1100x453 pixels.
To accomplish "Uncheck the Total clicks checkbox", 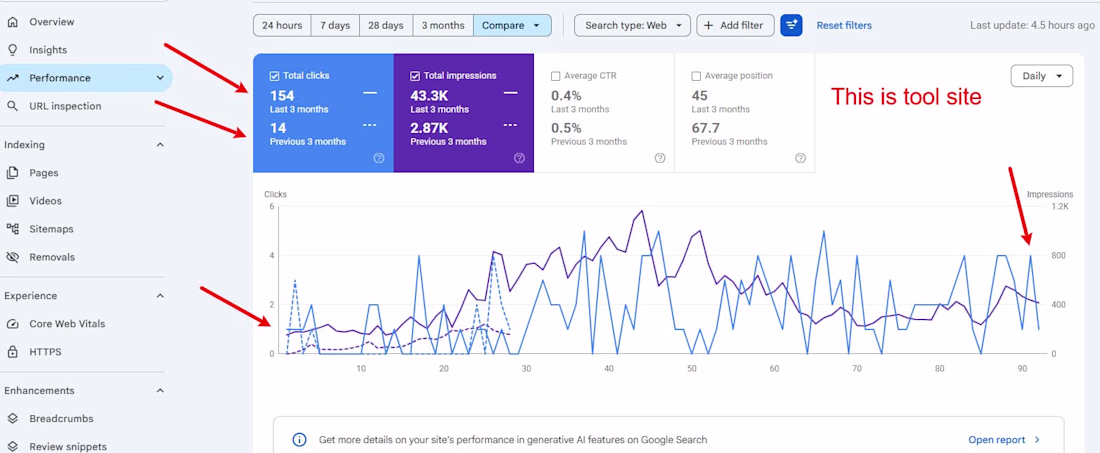I will 274,76.
